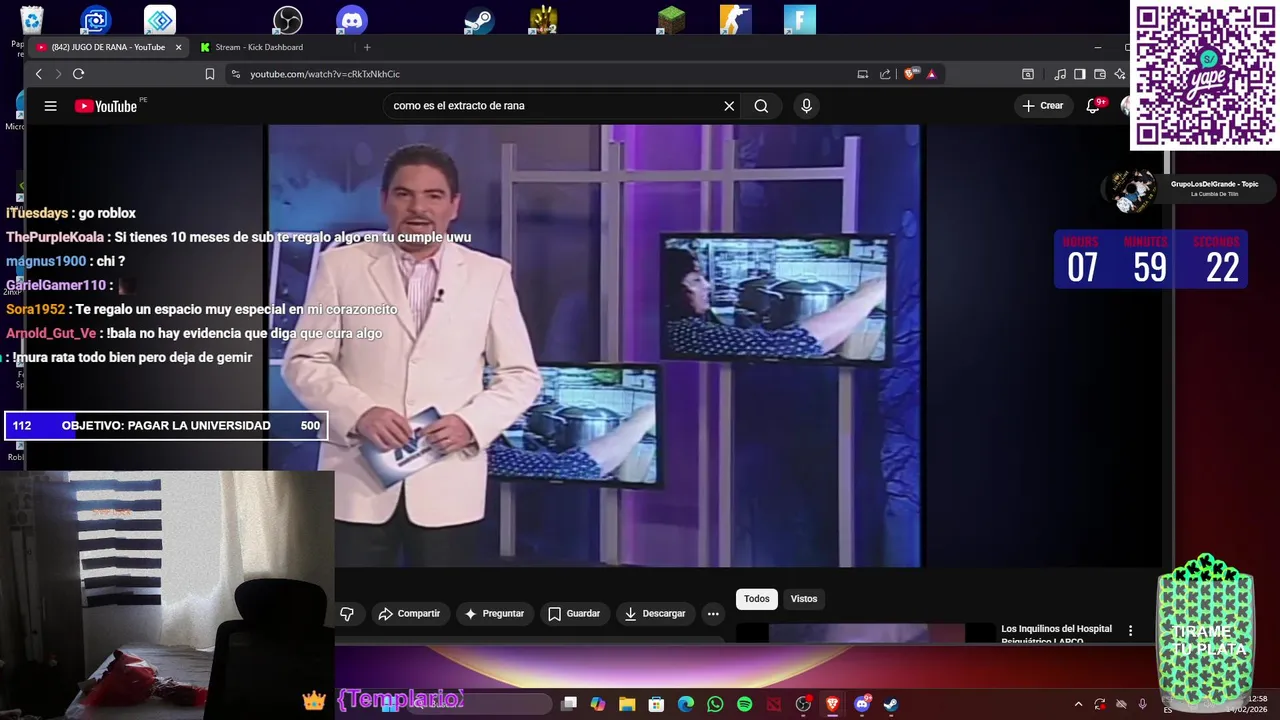
Task: Open OBS Studio desktop shortcut
Action: click(288, 20)
